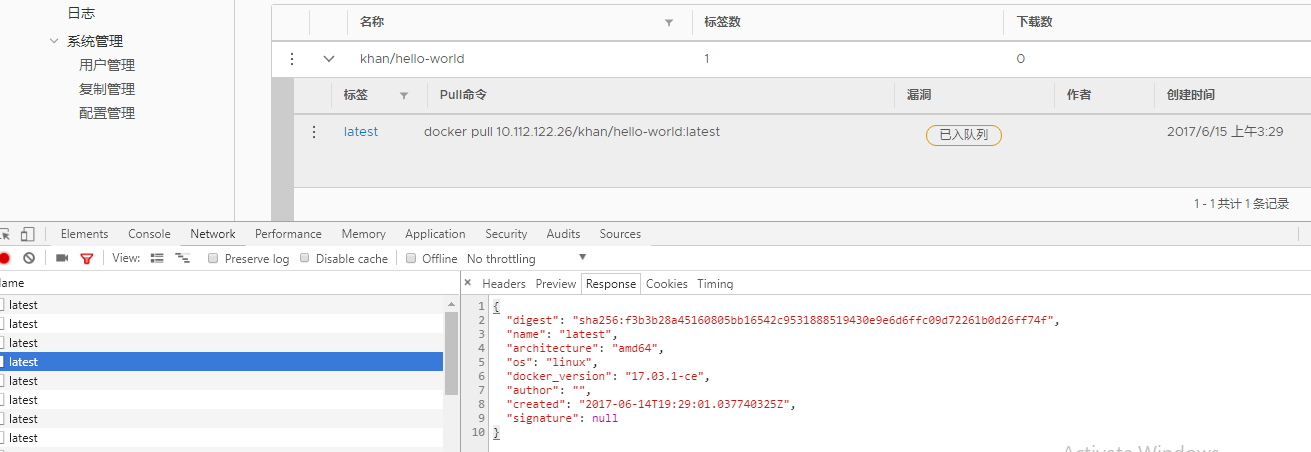1311x452 pixels.
Task: Click the 作者 column header
Action: click(x=1079, y=95)
